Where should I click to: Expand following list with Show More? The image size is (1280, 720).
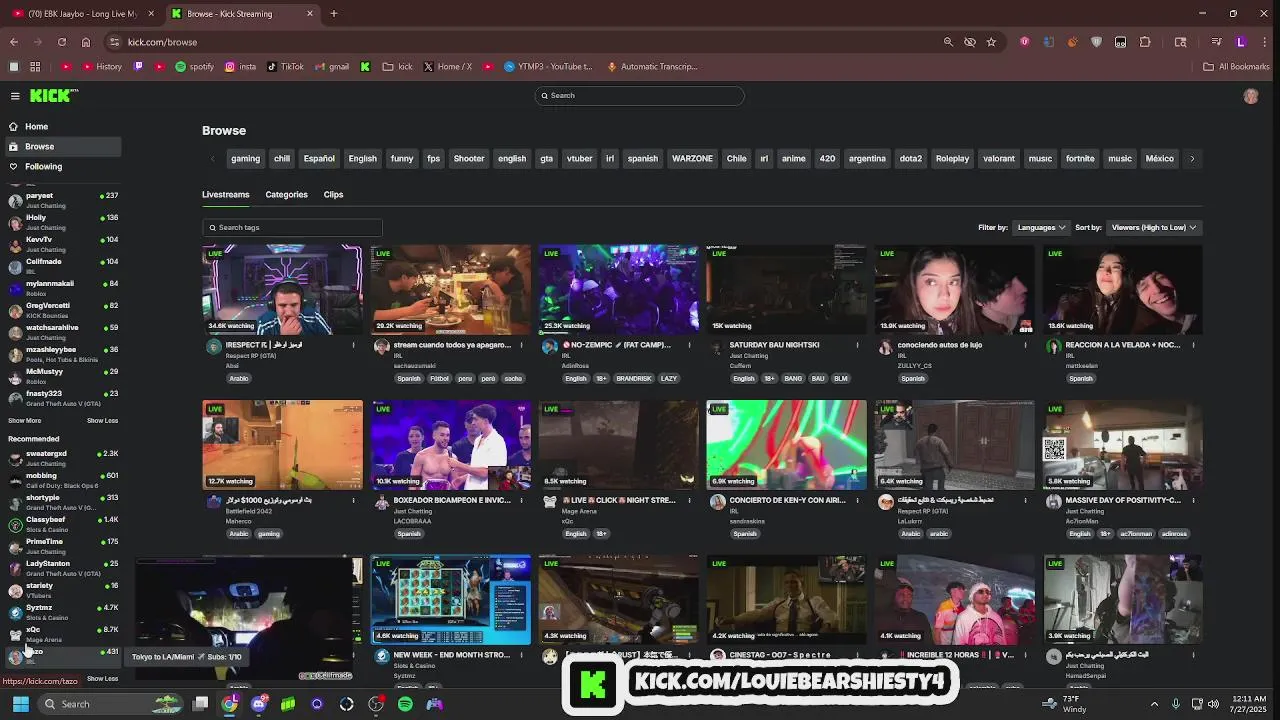coord(25,420)
